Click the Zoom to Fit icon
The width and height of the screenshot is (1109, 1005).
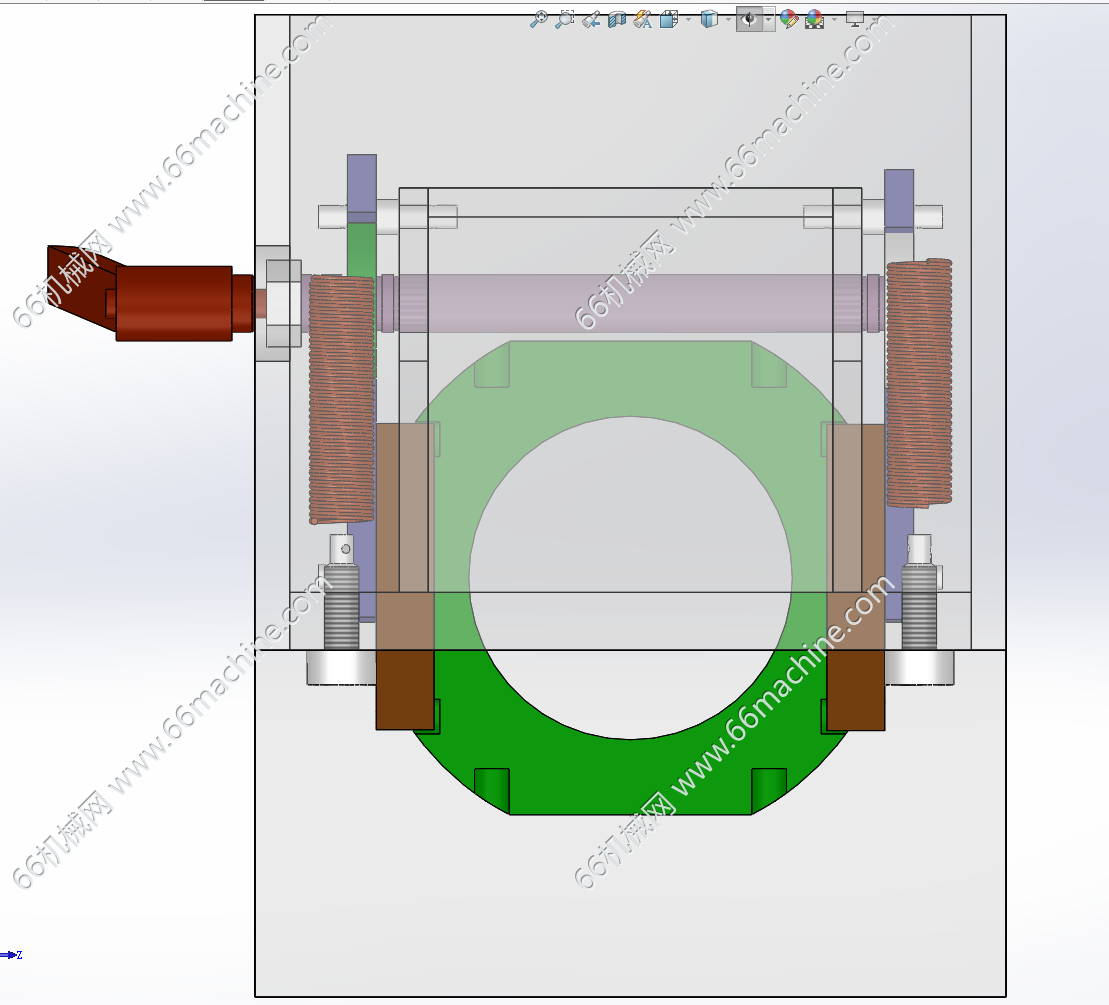pos(539,19)
